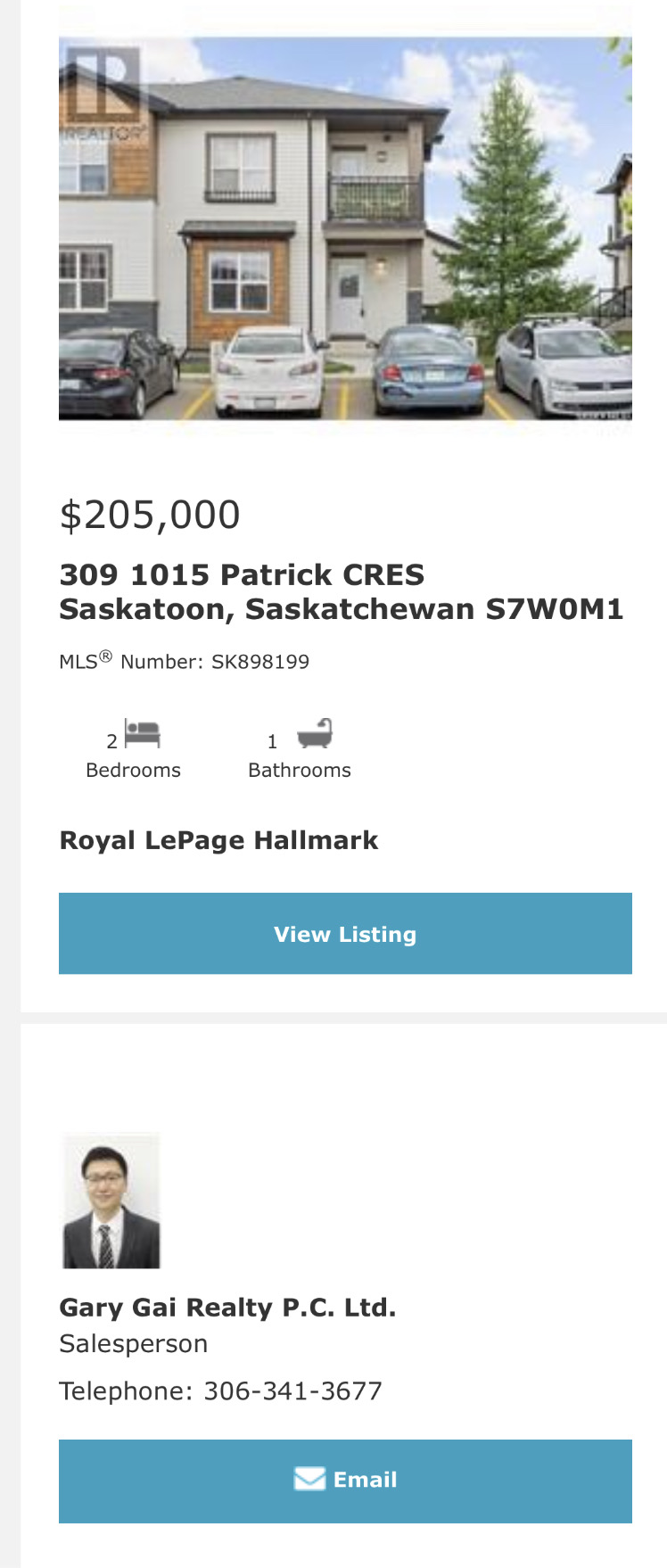Open Gary Gai Realty P.C. Ltd. profile
The image size is (667, 1568).
pos(227,1308)
